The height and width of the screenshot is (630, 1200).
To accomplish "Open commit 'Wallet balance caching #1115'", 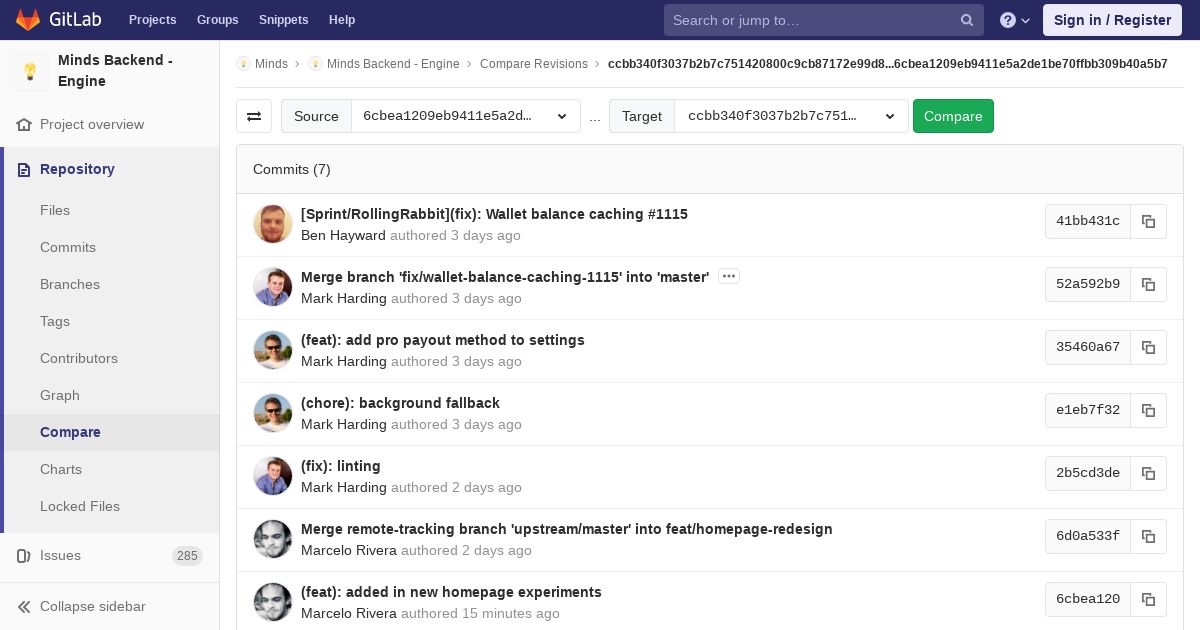I will click(x=494, y=214).
